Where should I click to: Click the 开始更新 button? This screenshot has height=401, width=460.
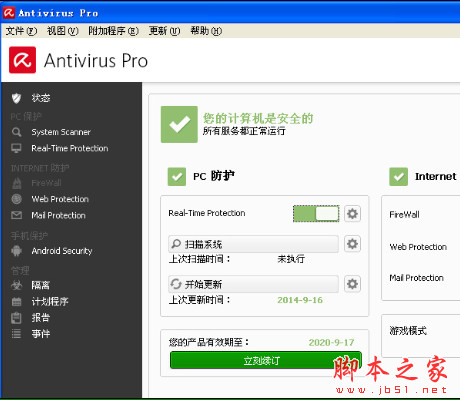[253, 284]
